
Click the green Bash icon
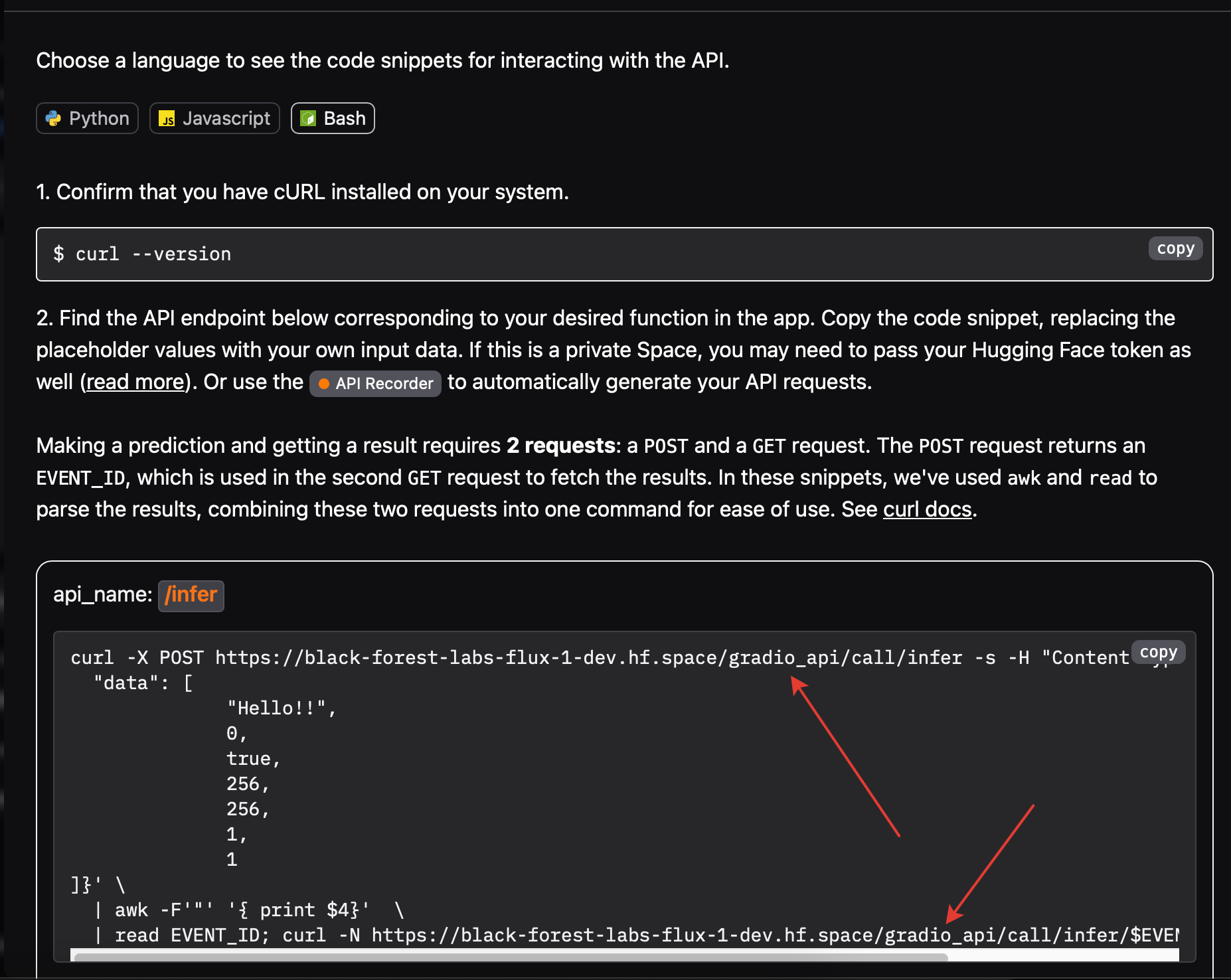pos(308,118)
